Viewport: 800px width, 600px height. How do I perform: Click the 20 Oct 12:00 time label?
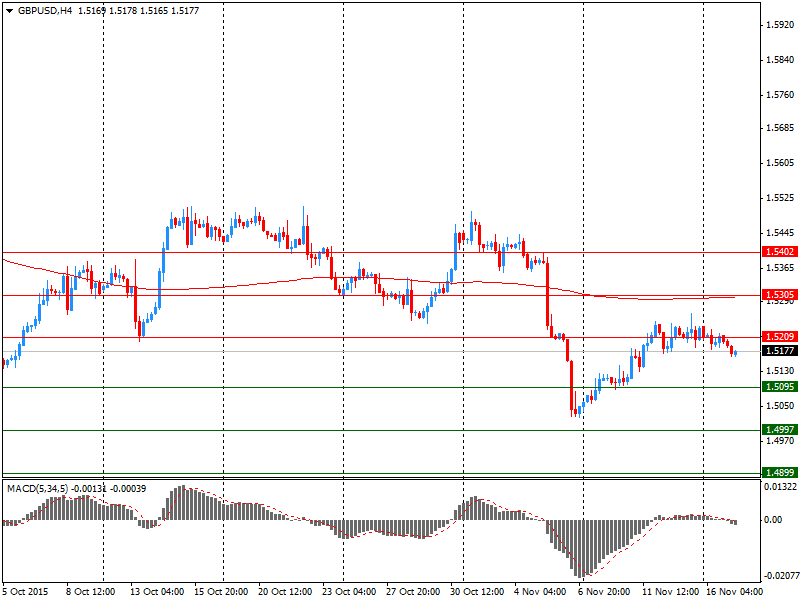[285, 592]
